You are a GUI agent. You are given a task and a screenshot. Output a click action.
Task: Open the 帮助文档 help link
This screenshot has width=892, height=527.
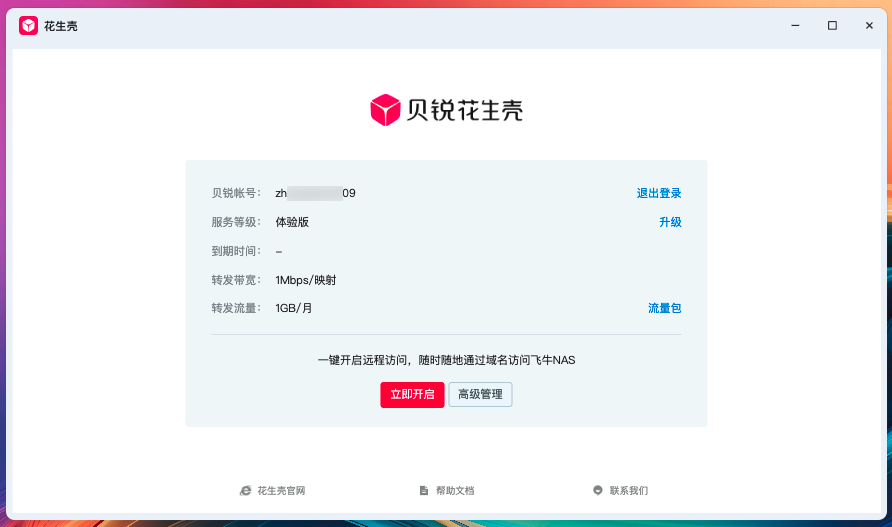[455, 491]
